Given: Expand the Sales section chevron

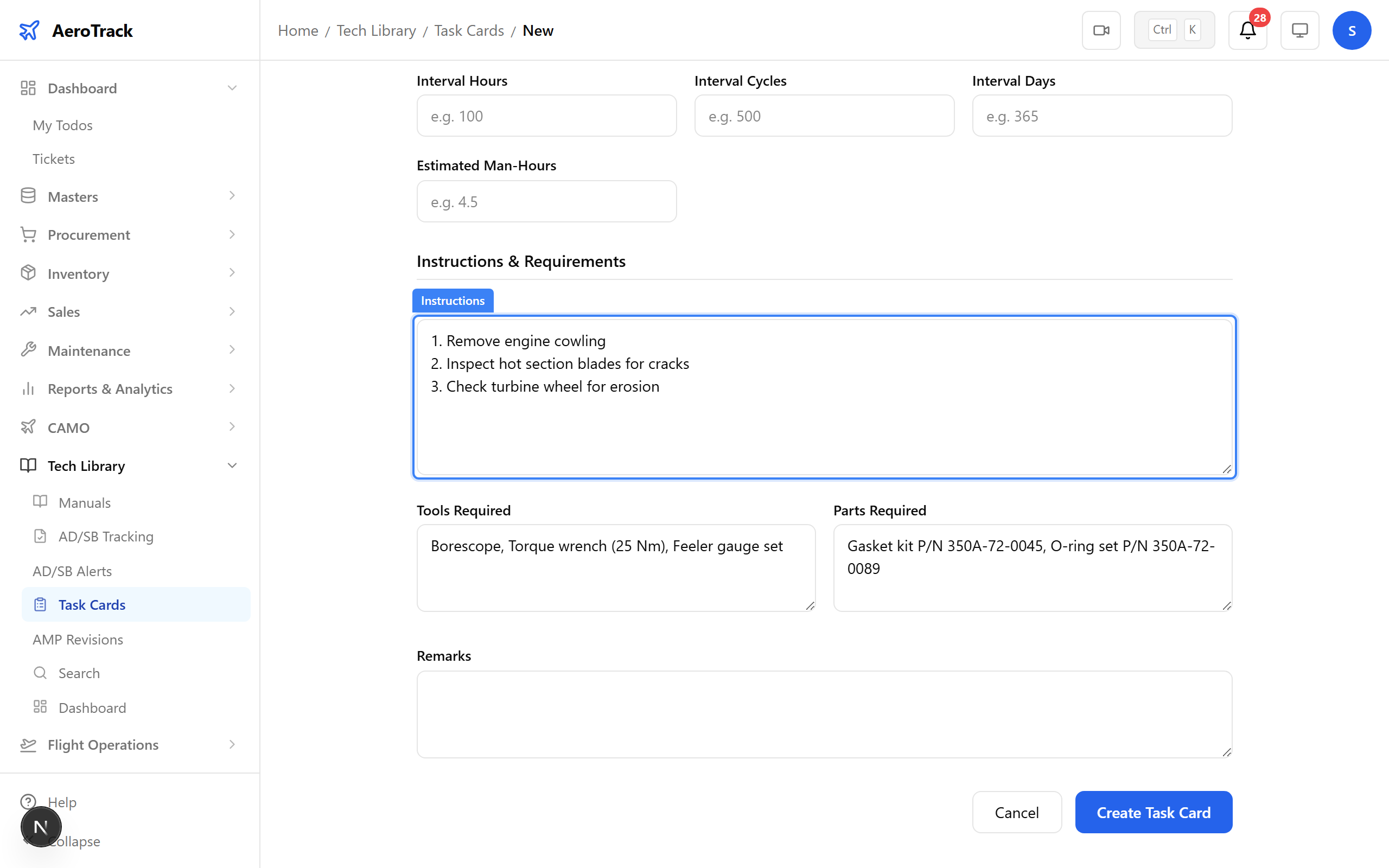Looking at the screenshot, I should tap(232, 311).
